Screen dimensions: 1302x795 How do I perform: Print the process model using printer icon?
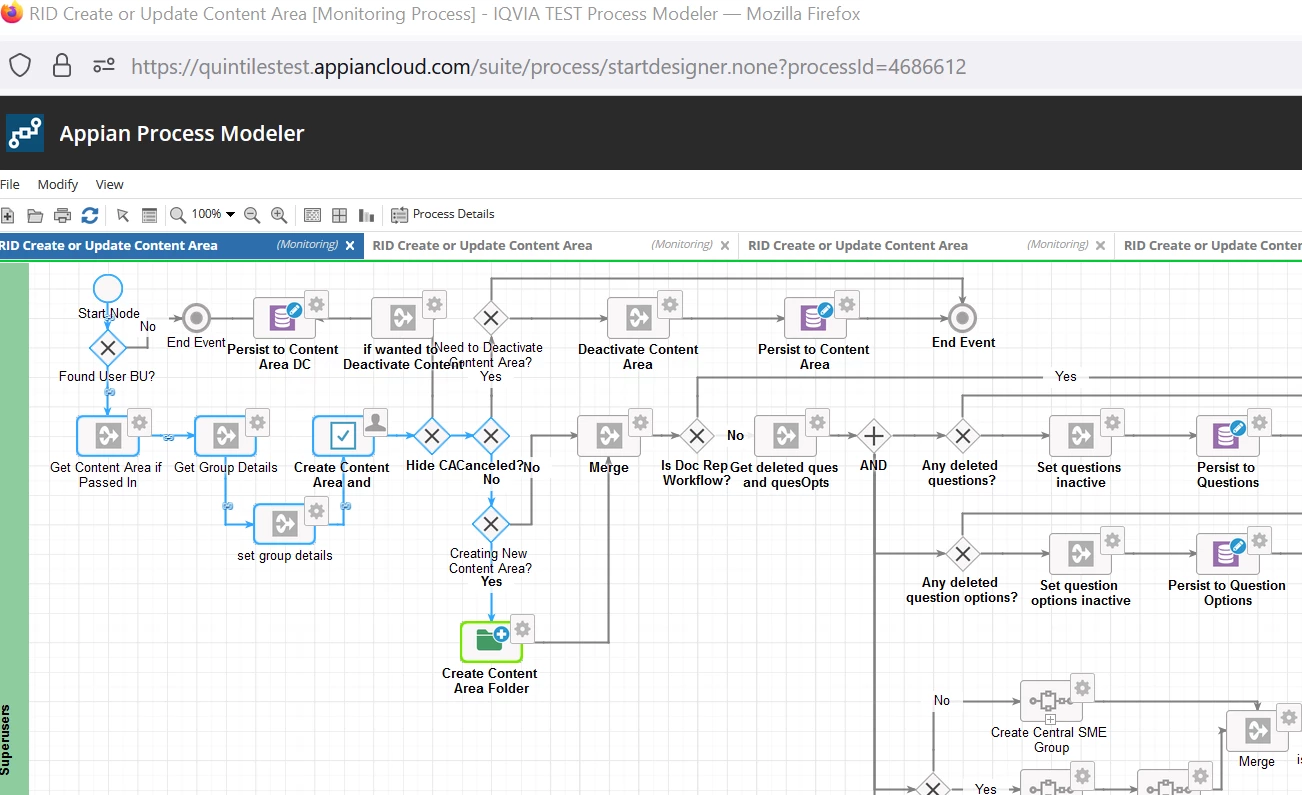pyautogui.click(x=62, y=215)
